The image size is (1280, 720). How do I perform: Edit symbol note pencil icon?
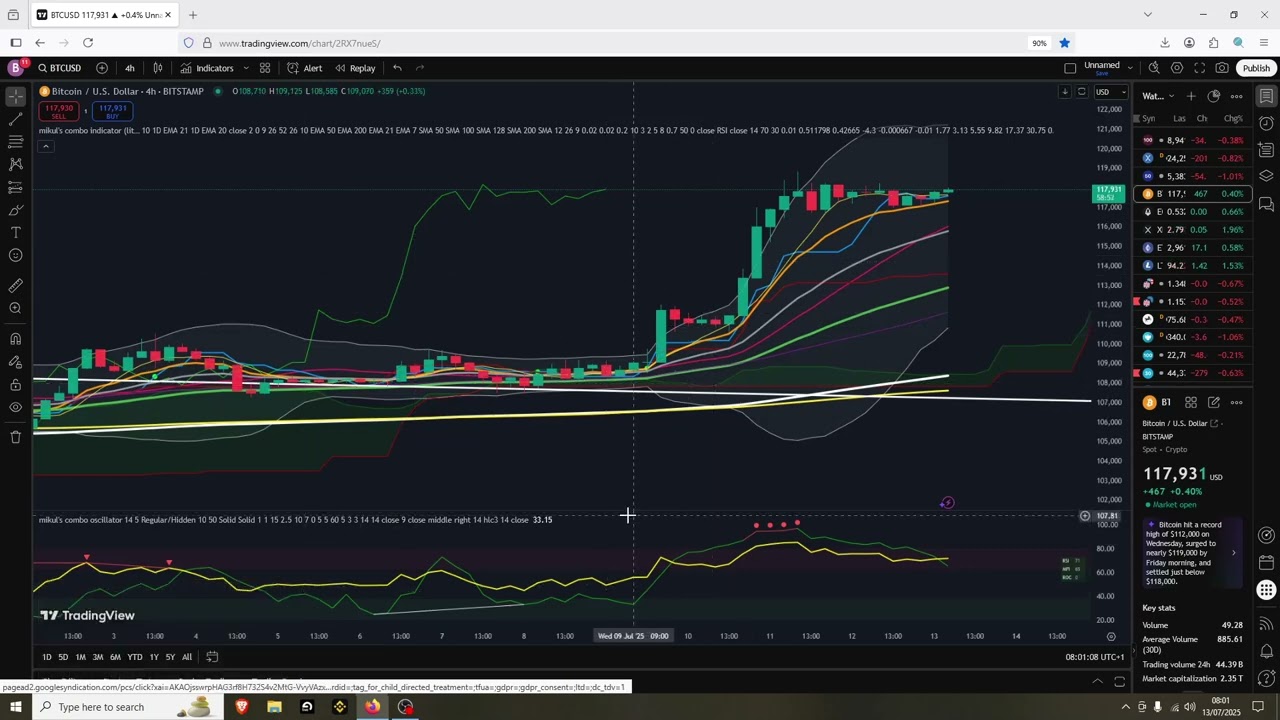[1214, 402]
